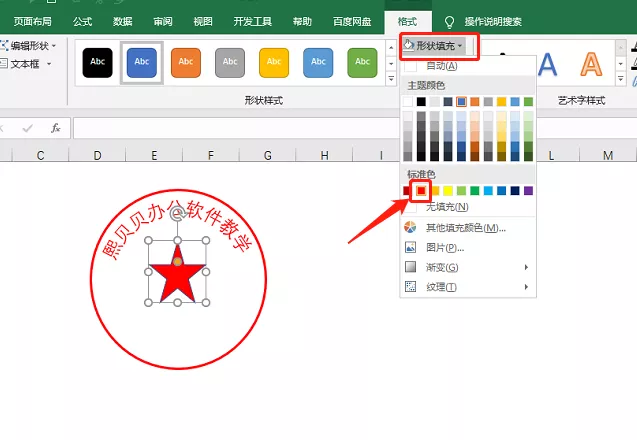
Task: Select the green Abc shape style
Action: pos(362,63)
